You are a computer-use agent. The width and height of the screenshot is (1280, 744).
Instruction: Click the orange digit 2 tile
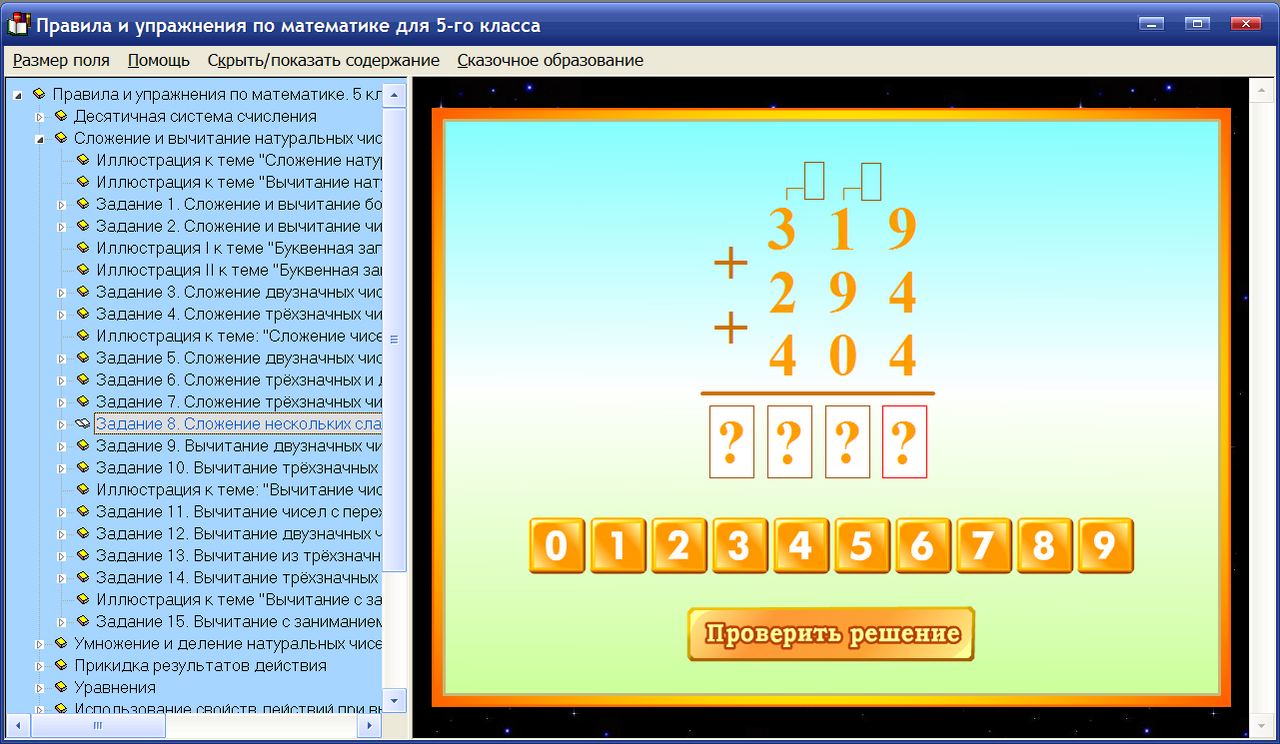[x=680, y=546]
